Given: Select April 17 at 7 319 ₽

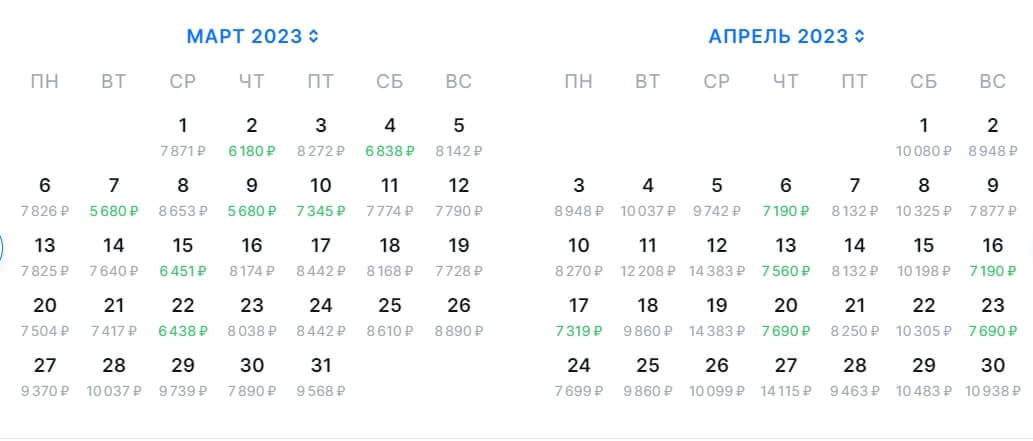Looking at the screenshot, I should pos(578,316).
